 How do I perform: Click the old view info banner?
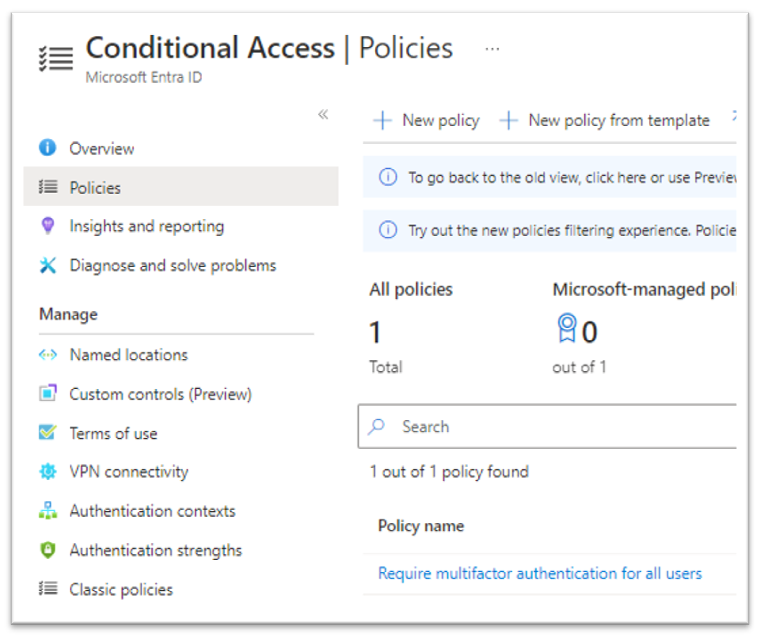pos(560,177)
